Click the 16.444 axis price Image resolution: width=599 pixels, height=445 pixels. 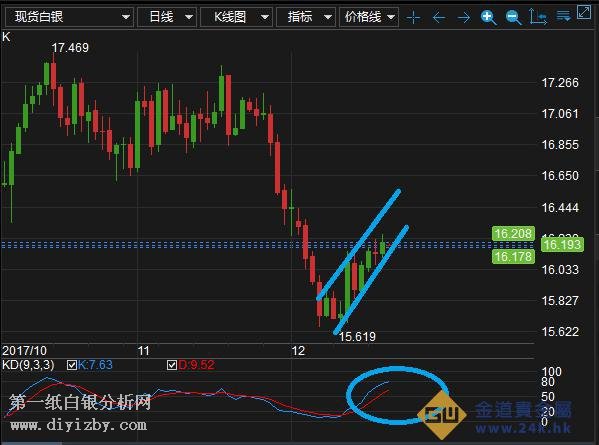point(560,208)
